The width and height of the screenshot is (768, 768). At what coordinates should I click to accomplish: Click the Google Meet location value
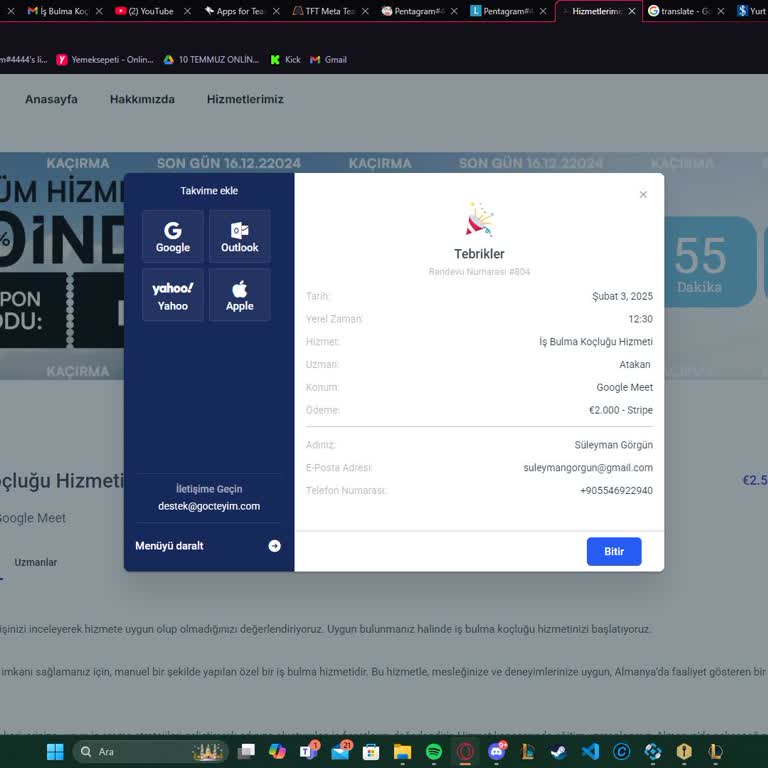624,387
